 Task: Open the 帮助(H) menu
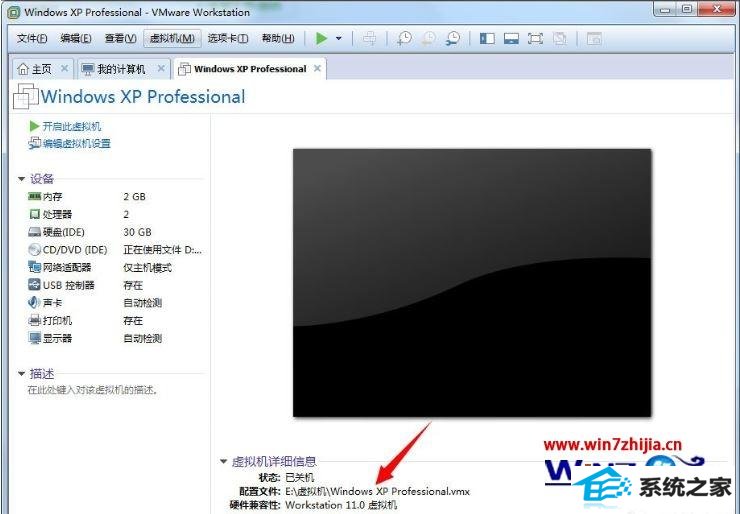pyautogui.click(x=278, y=38)
